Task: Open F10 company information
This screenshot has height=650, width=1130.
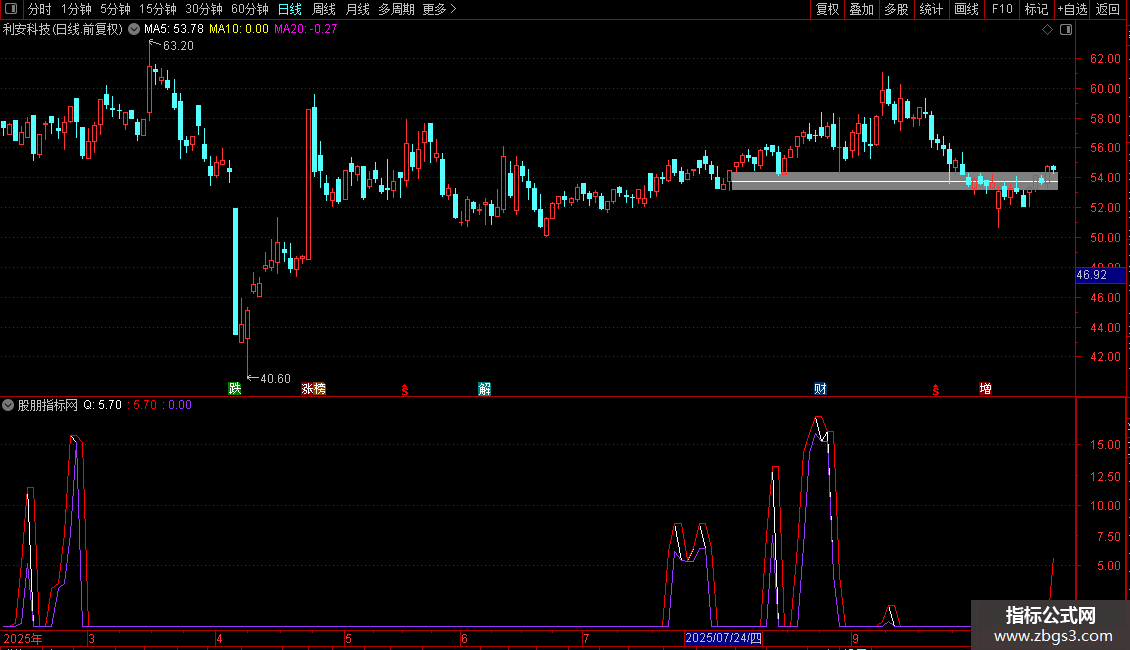Action: pyautogui.click(x=1002, y=9)
